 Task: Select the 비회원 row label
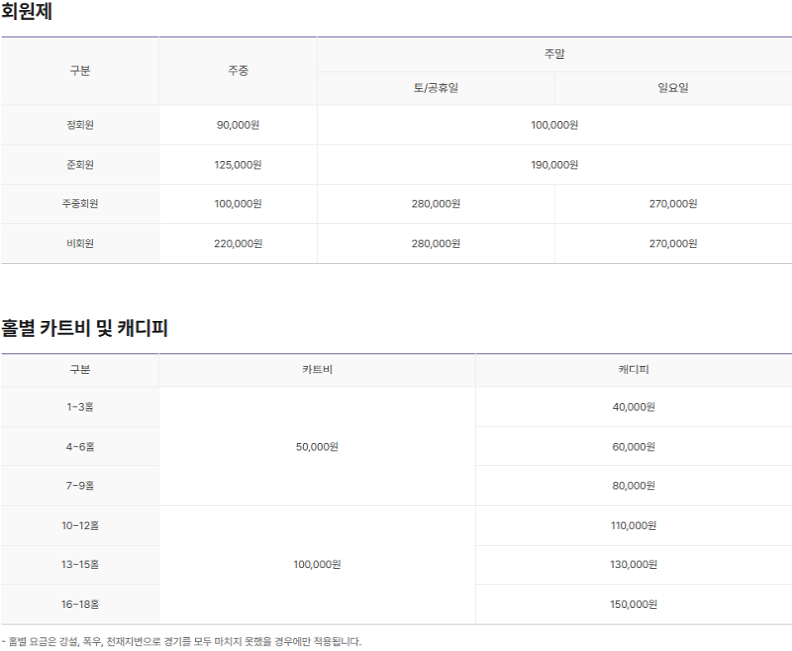[x=80, y=243]
